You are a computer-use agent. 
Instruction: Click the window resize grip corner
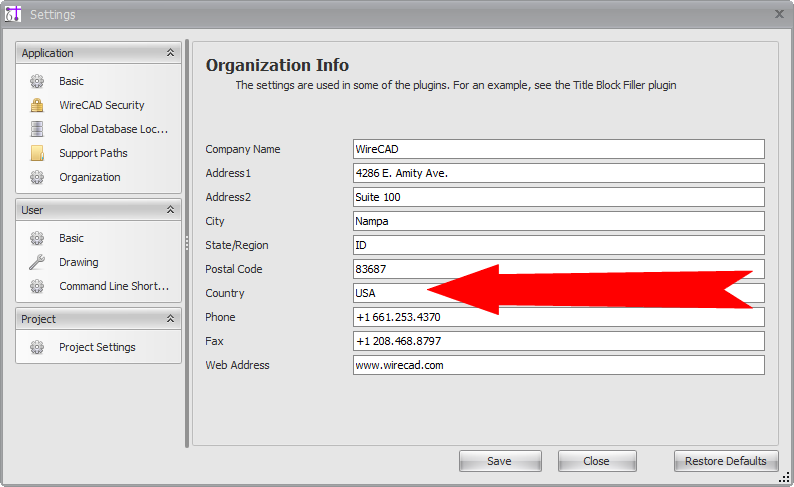click(x=784, y=477)
